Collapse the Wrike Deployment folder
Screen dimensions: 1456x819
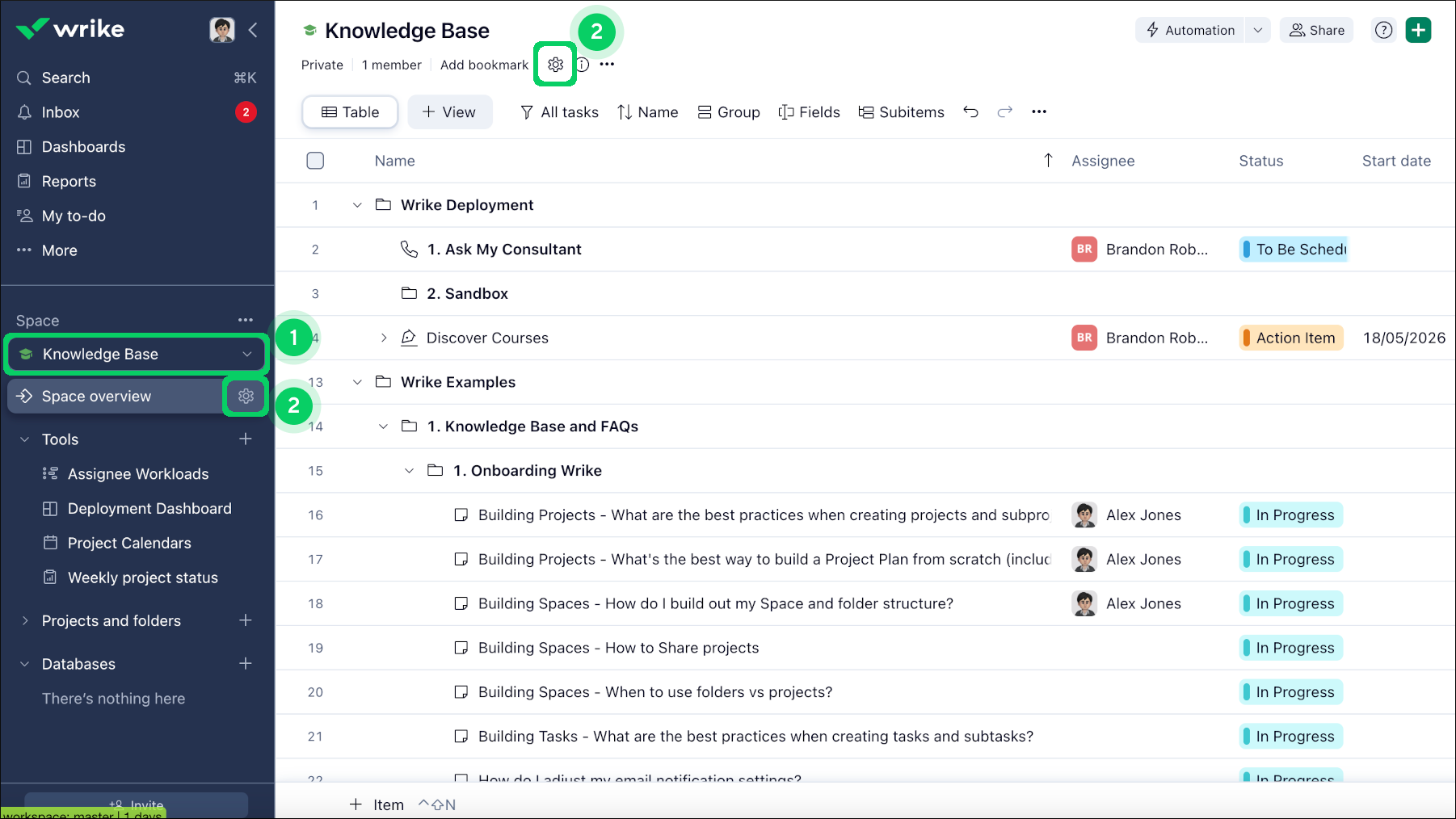356,204
